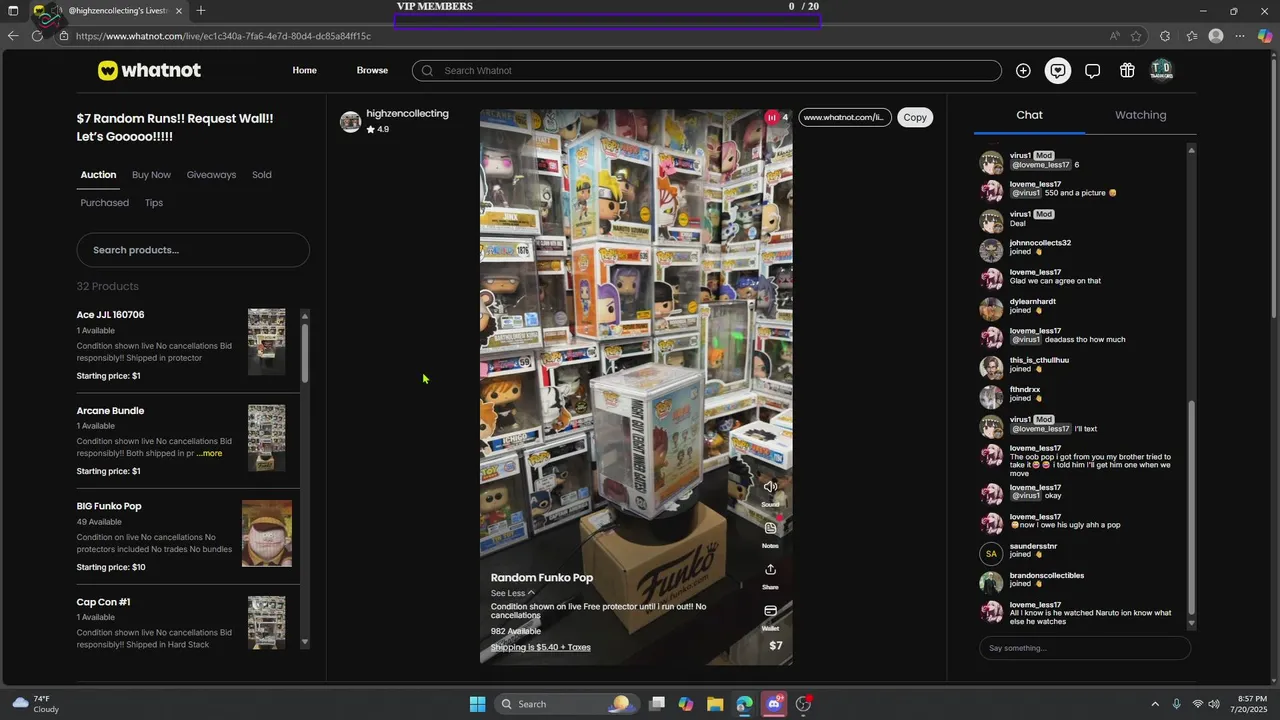Image resolution: width=1280 pixels, height=720 pixels.
Task: Open the browser profile icon
Action: pyautogui.click(x=1216, y=36)
